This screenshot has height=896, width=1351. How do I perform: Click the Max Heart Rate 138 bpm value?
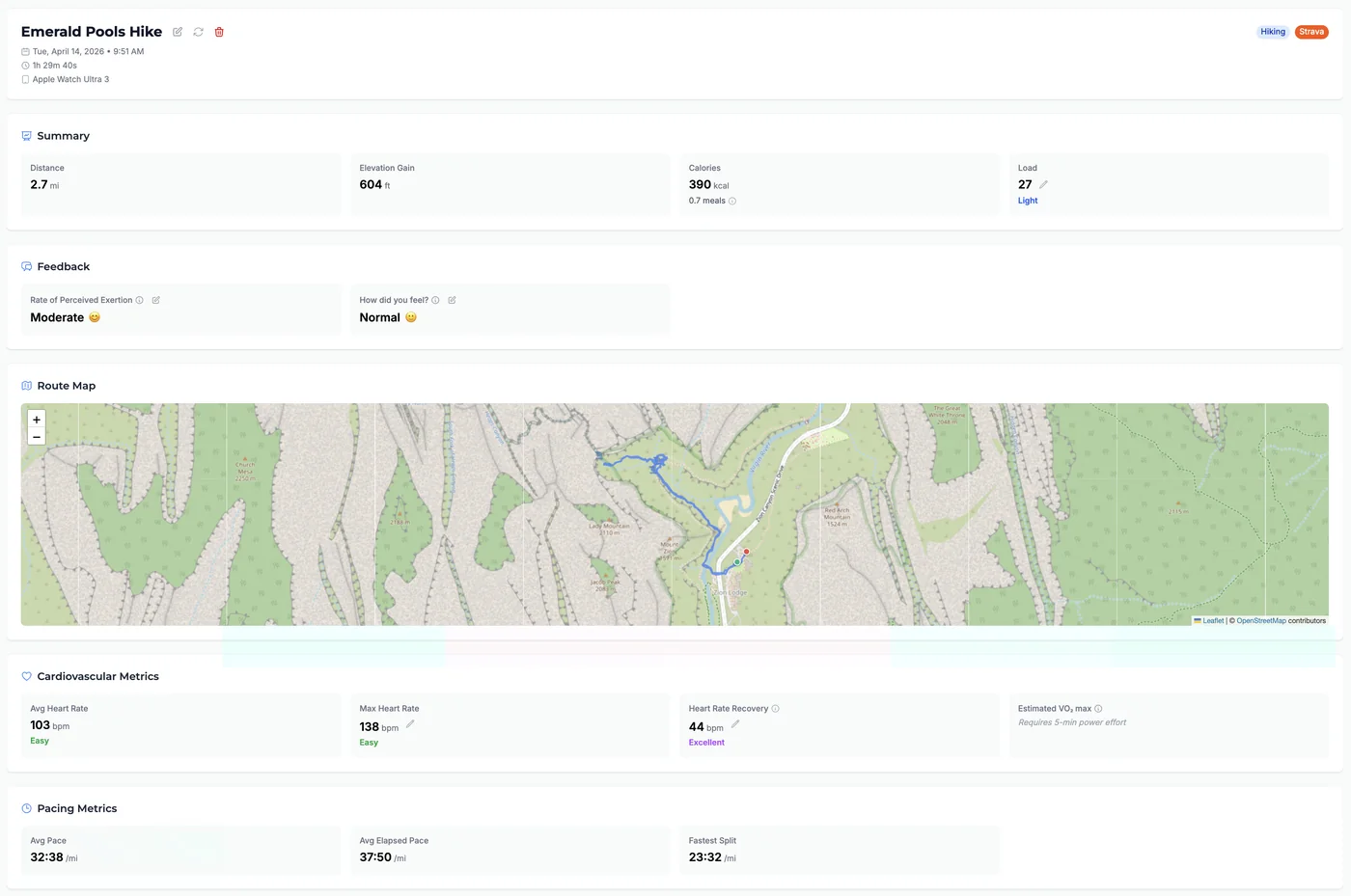[x=379, y=727]
